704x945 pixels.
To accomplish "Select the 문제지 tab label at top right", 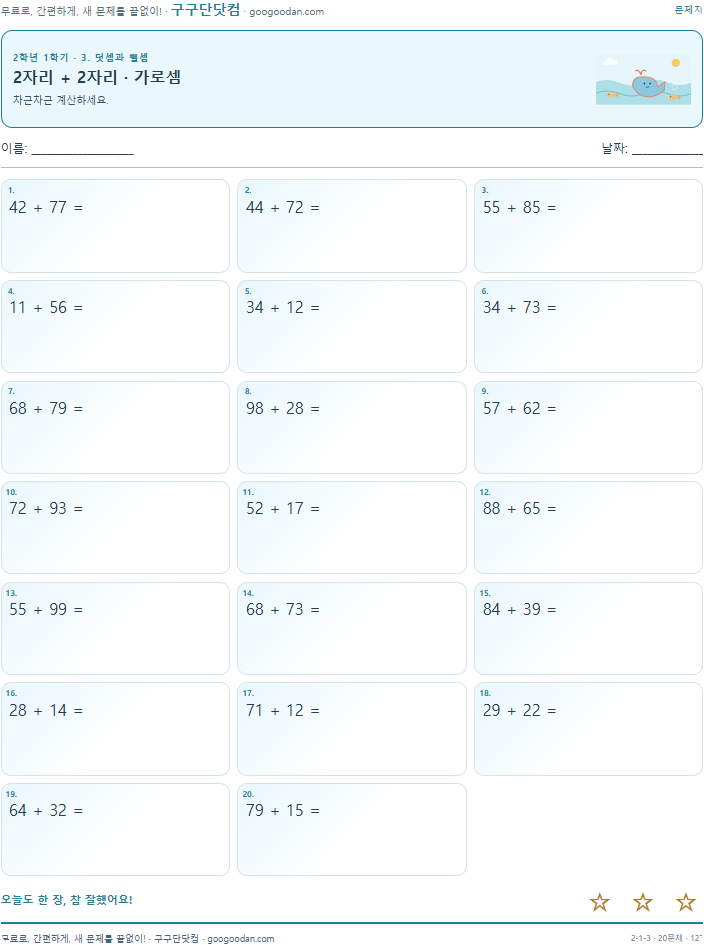I will coord(688,10).
